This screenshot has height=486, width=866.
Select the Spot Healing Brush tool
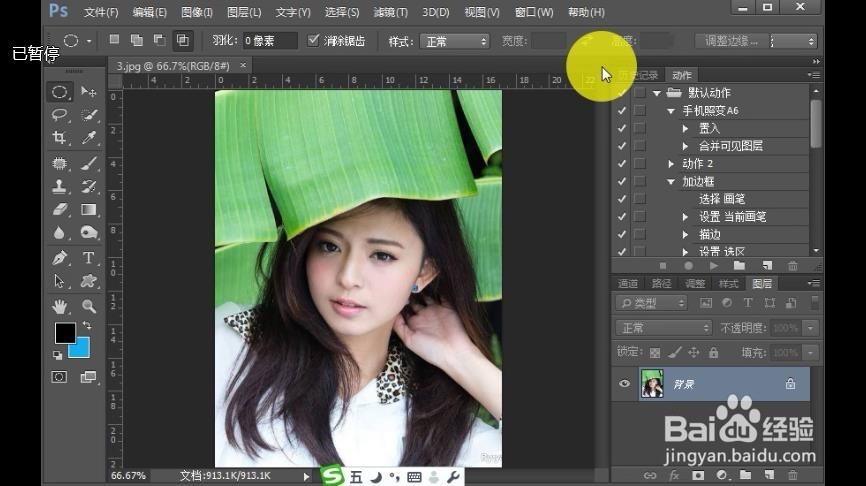tap(60, 163)
